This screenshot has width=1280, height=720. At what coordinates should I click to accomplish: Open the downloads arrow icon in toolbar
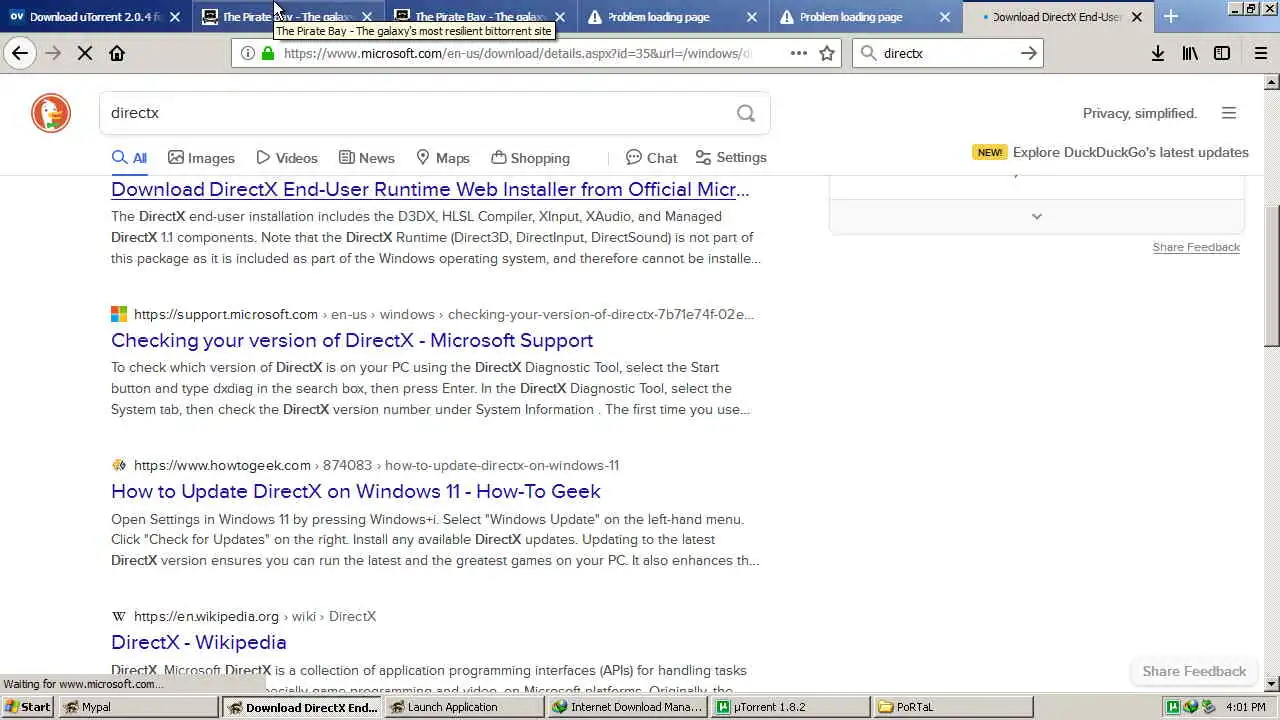(x=1157, y=53)
